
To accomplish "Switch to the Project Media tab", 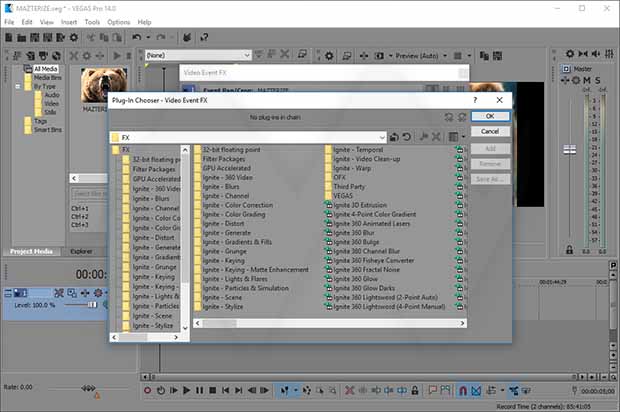I will (31, 251).
